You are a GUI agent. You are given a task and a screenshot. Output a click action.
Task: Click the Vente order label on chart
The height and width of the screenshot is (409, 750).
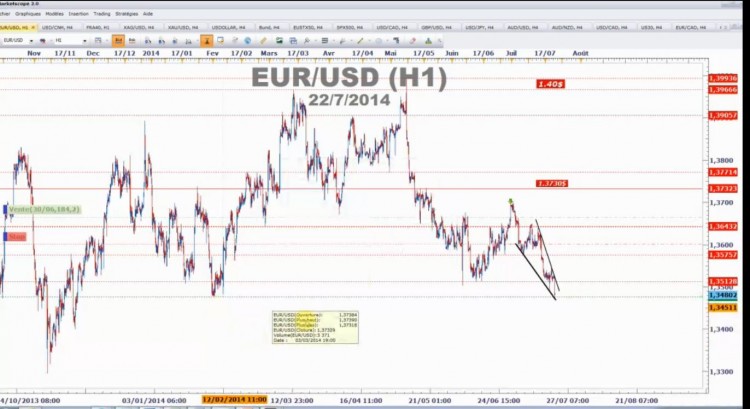[x=42, y=210]
